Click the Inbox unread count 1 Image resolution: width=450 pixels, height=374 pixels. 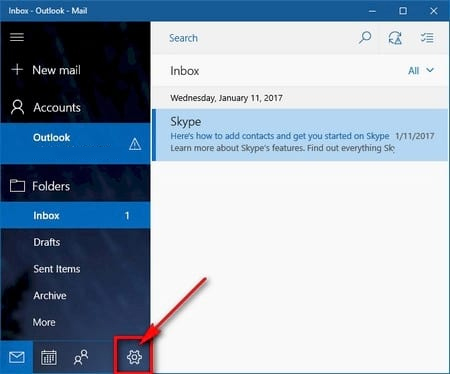[127, 216]
